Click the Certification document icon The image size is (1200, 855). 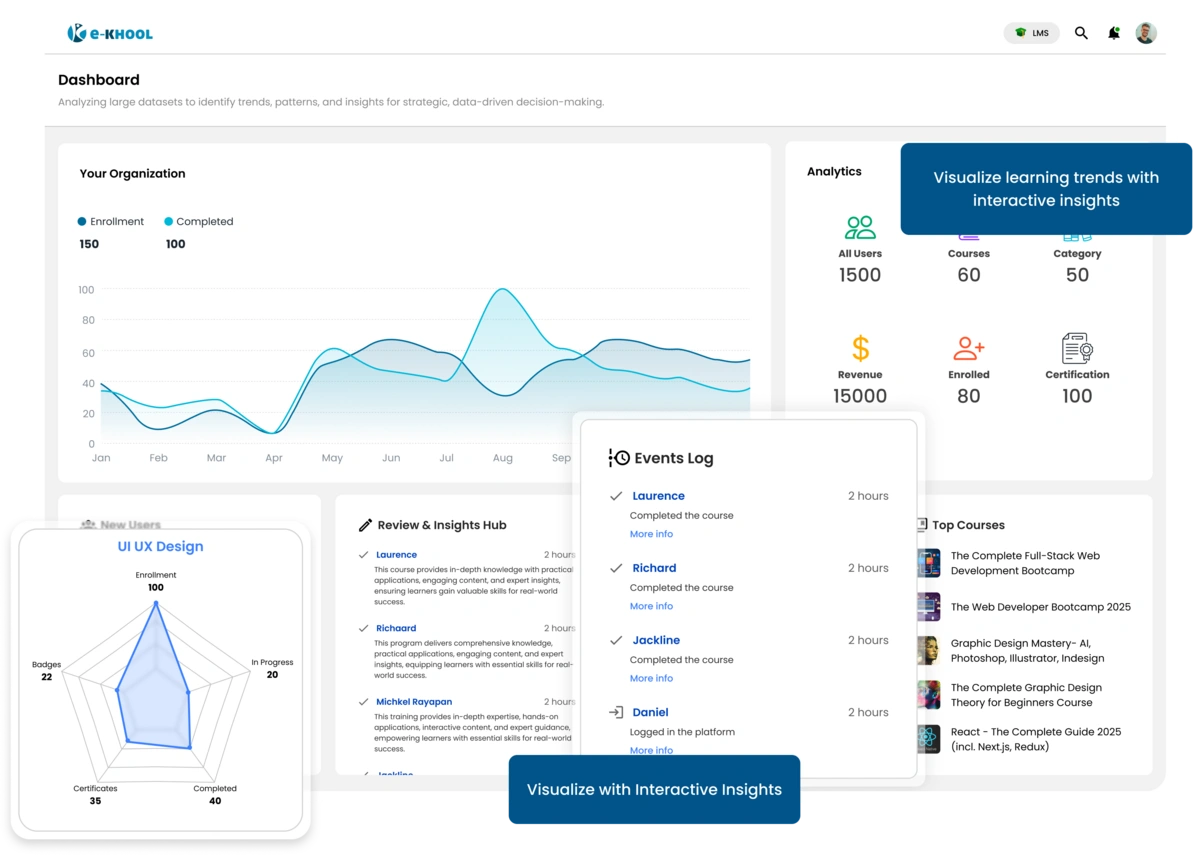click(x=1077, y=348)
